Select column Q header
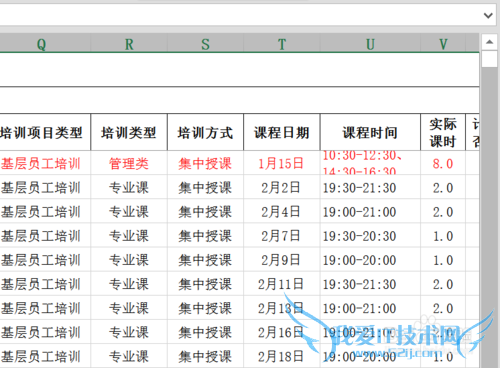 click(41, 44)
